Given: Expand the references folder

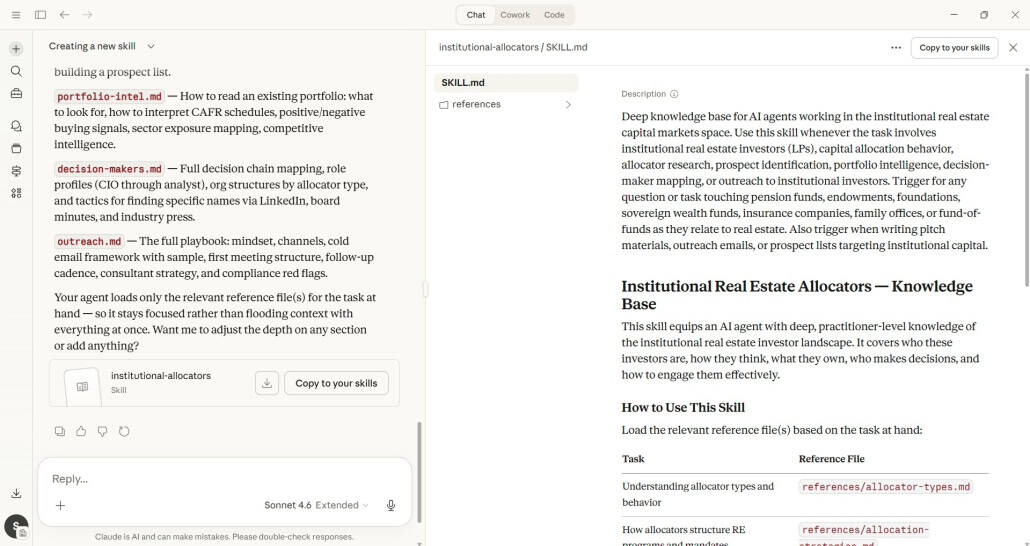Looking at the screenshot, I should [568, 104].
